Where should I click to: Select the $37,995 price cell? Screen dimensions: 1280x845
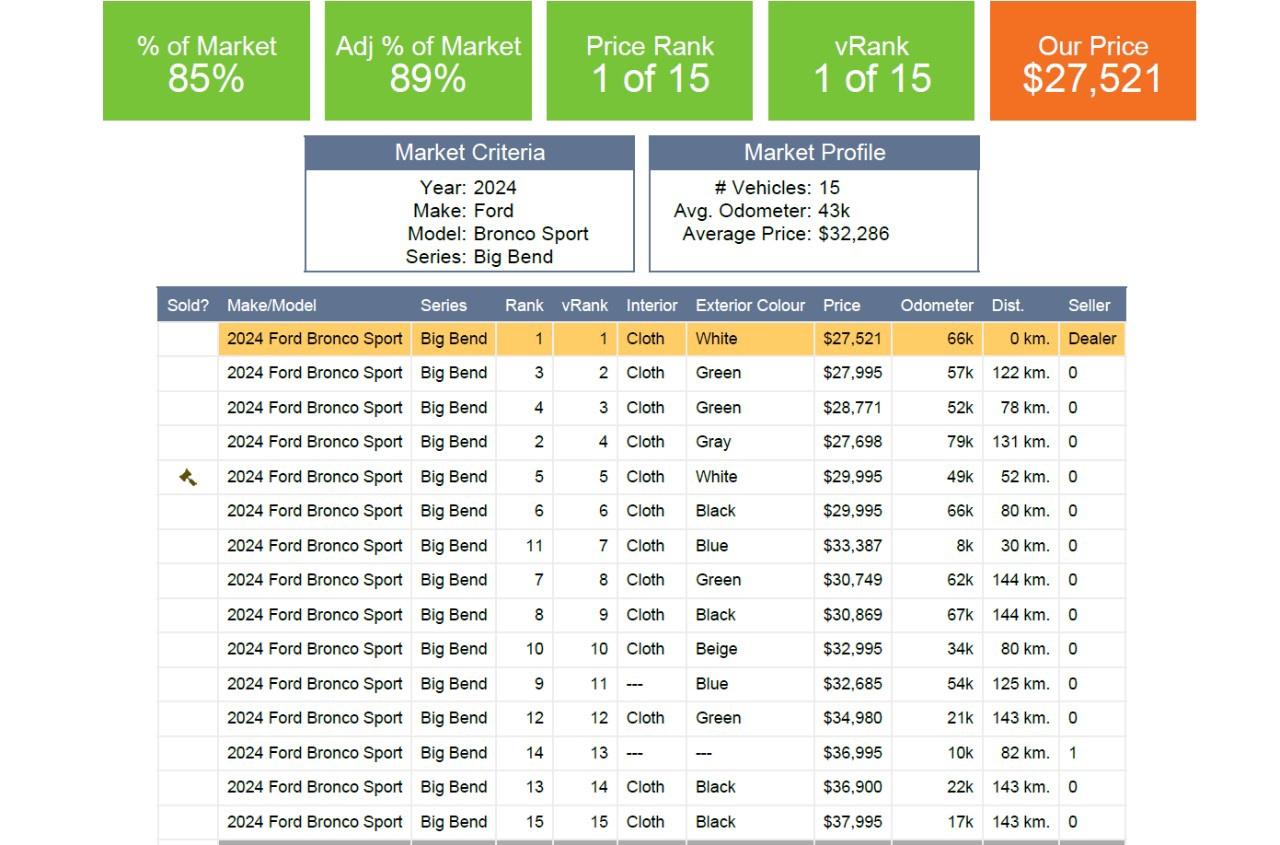click(852, 822)
